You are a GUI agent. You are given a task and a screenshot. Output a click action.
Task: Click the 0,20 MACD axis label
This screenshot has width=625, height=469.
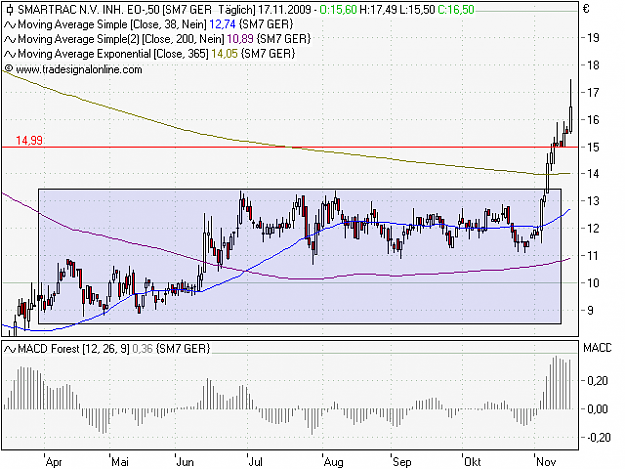tap(597, 381)
